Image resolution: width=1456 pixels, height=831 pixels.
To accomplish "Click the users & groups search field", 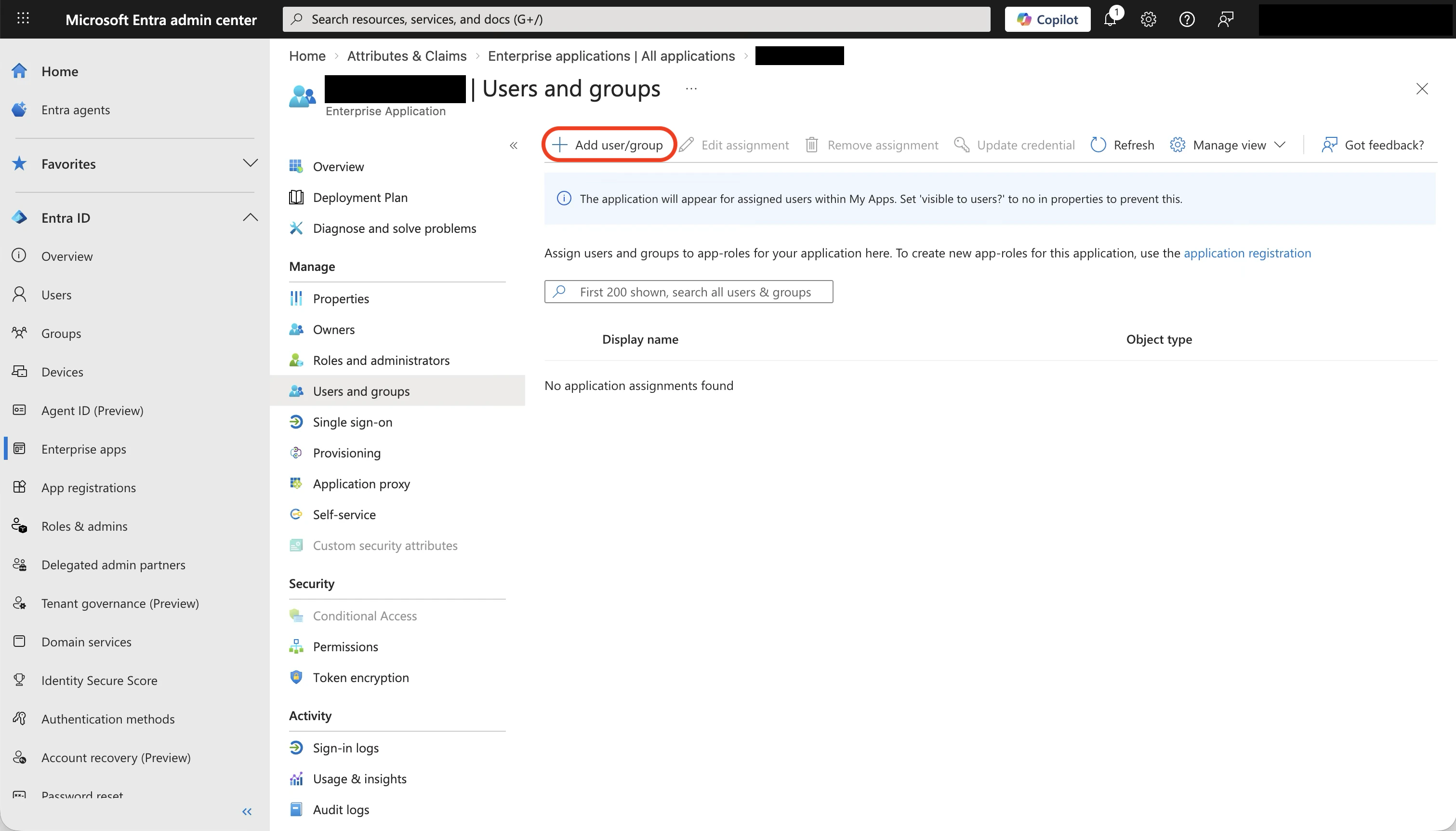I will pyautogui.click(x=688, y=292).
